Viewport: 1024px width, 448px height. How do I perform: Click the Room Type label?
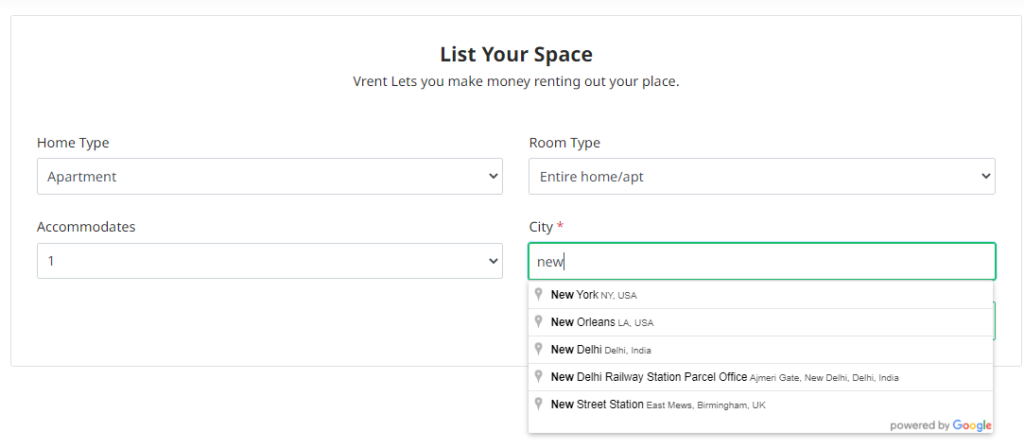pyautogui.click(x=564, y=143)
